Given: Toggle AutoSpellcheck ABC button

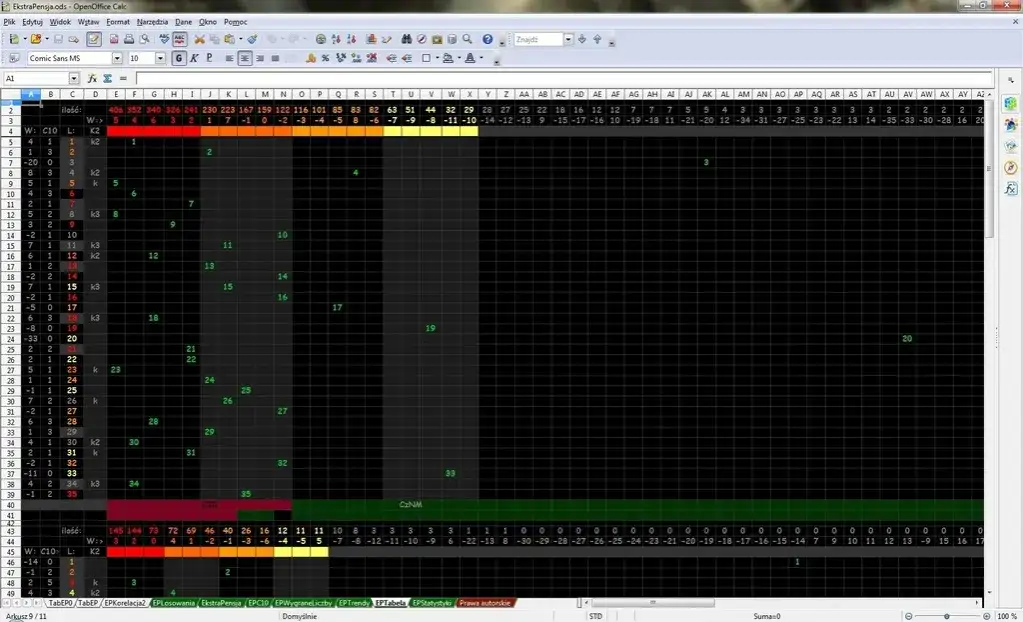Looking at the screenshot, I should click(179, 39).
